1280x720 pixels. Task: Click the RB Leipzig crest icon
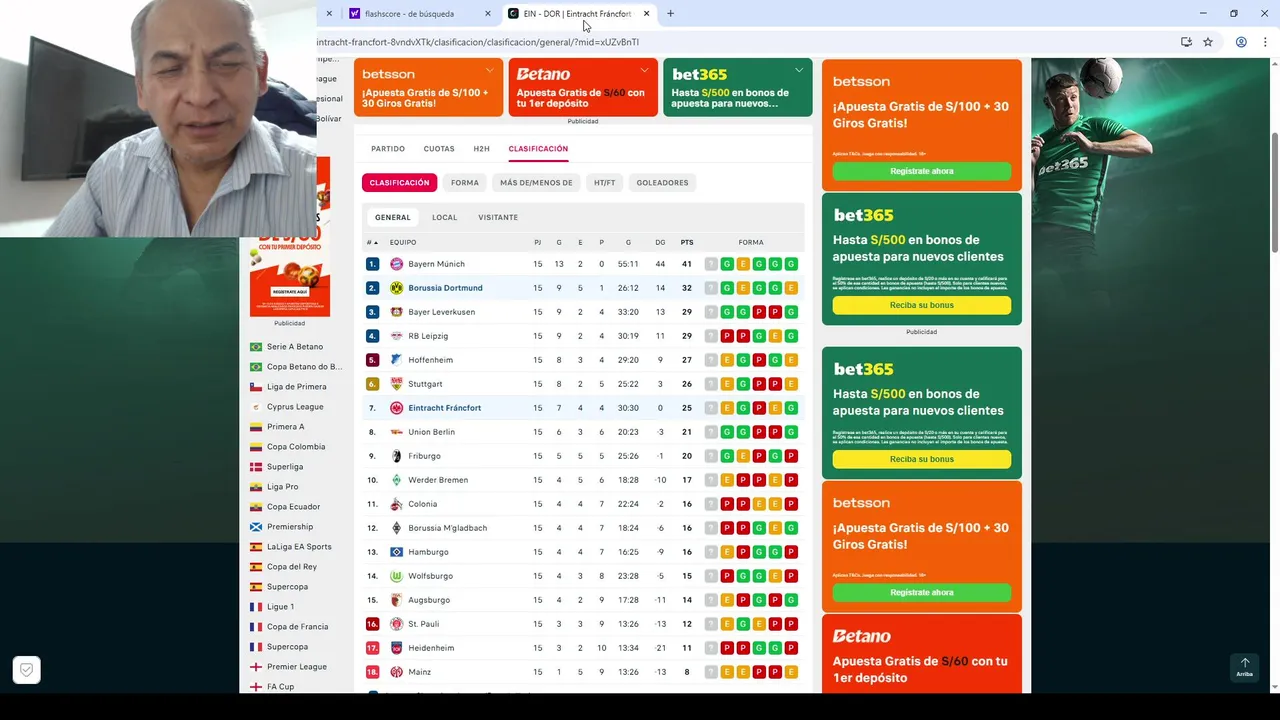click(x=396, y=336)
